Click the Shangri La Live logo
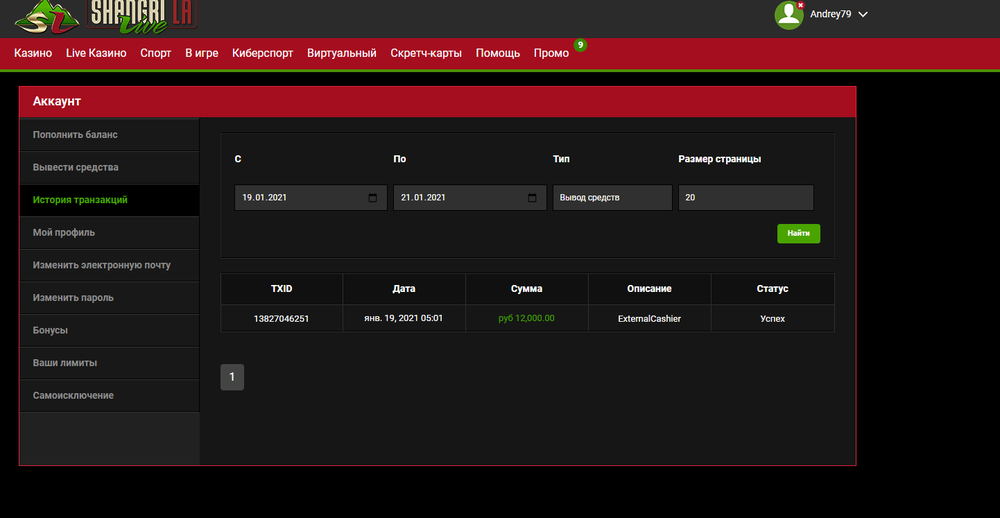 (x=107, y=17)
